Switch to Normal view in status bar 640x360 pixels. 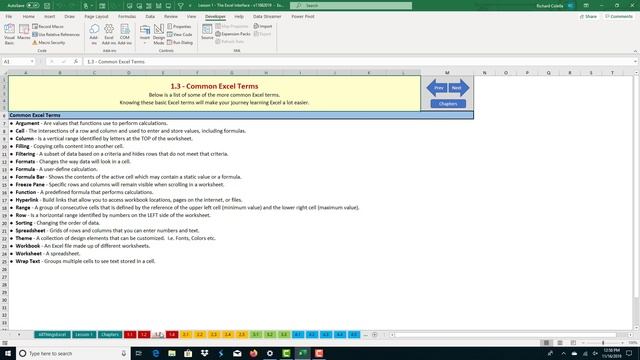(x=546, y=343)
